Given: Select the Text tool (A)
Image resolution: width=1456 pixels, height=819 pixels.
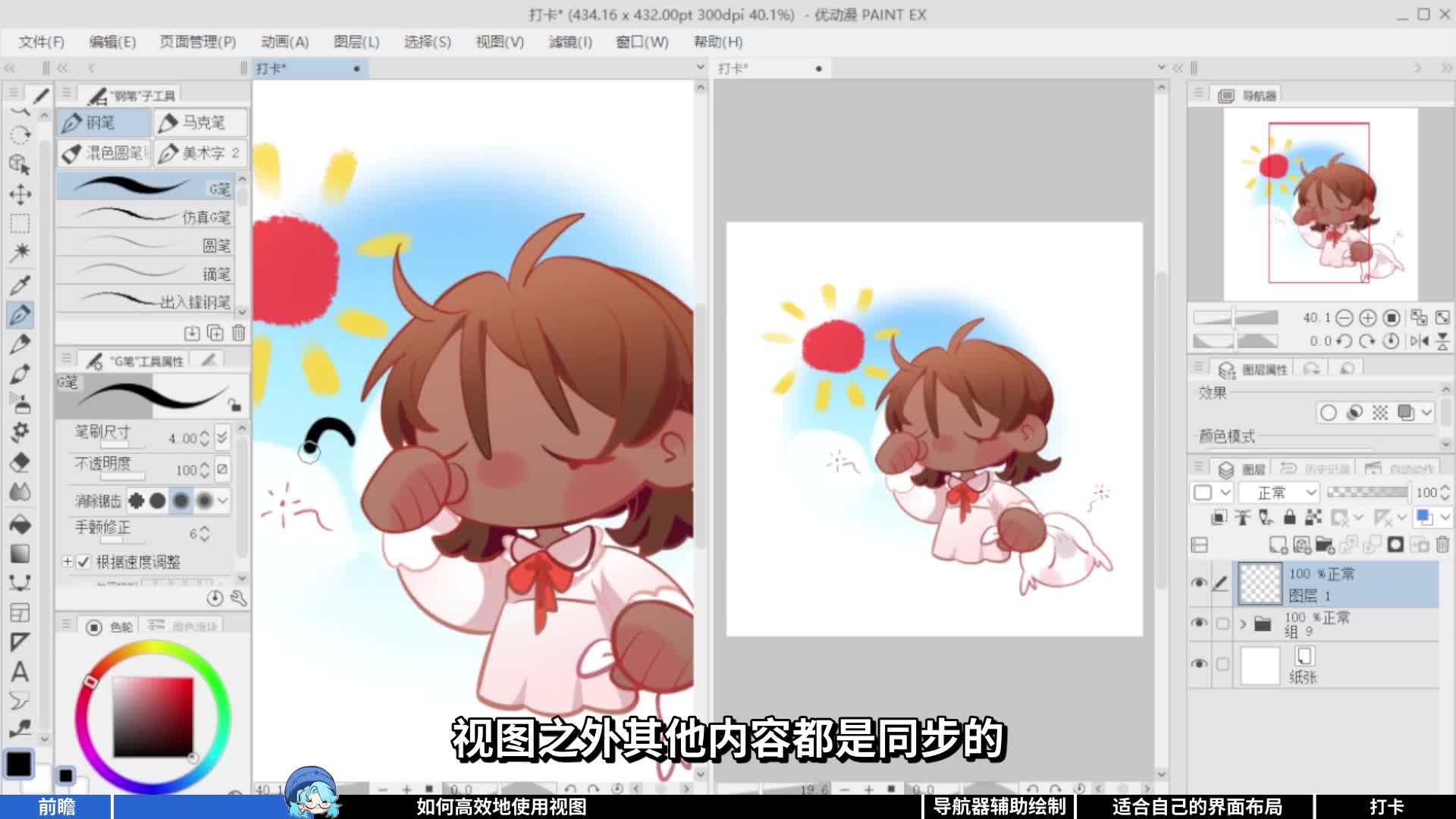Looking at the screenshot, I should tap(20, 672).
